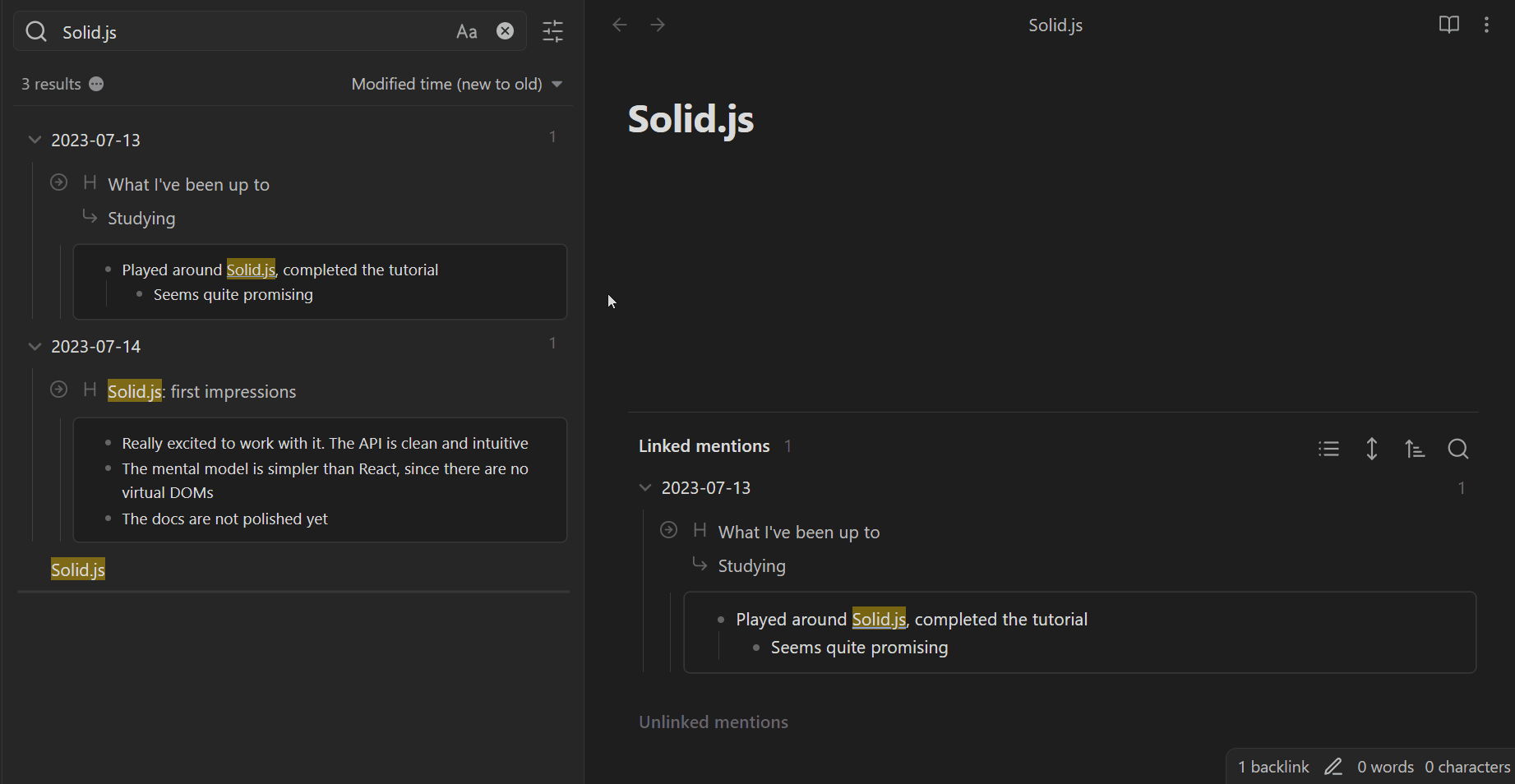This screenshot has height=784, width=1515.
Task: Click "The docs are not polished yet" bullet
Action: 224,519
